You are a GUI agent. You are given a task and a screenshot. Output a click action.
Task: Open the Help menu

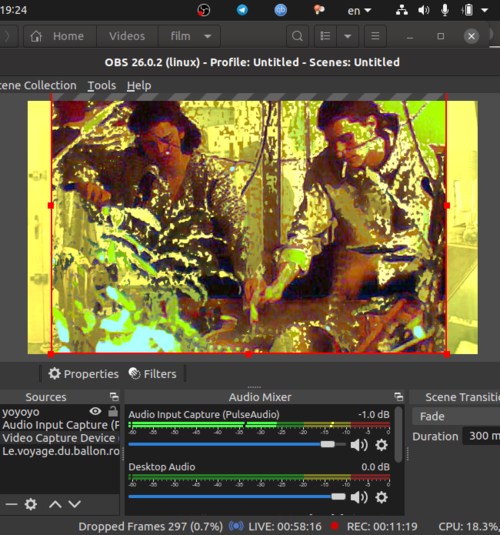[x=139, y=85]
